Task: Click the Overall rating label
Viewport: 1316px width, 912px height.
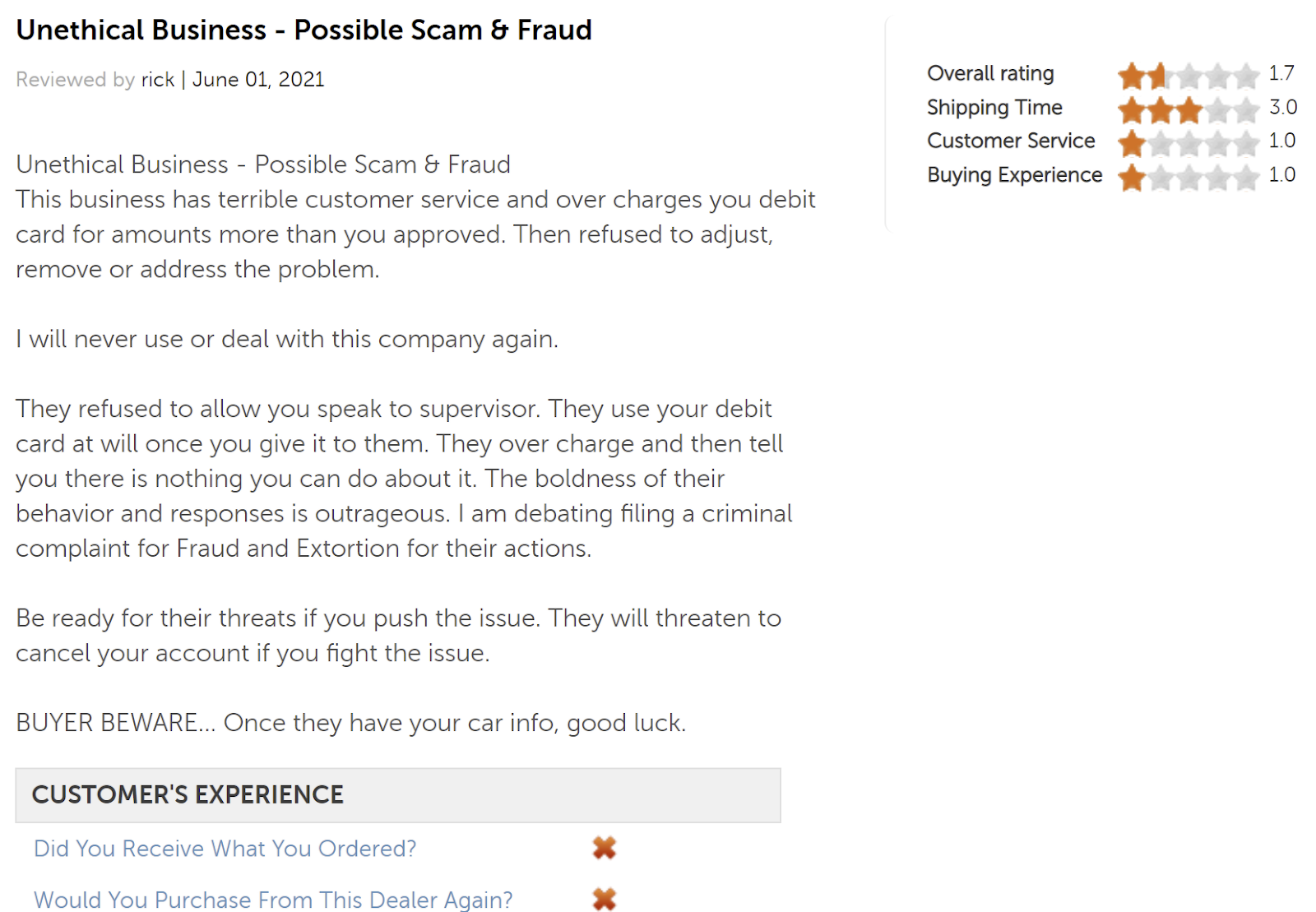Action: point(990,74)
